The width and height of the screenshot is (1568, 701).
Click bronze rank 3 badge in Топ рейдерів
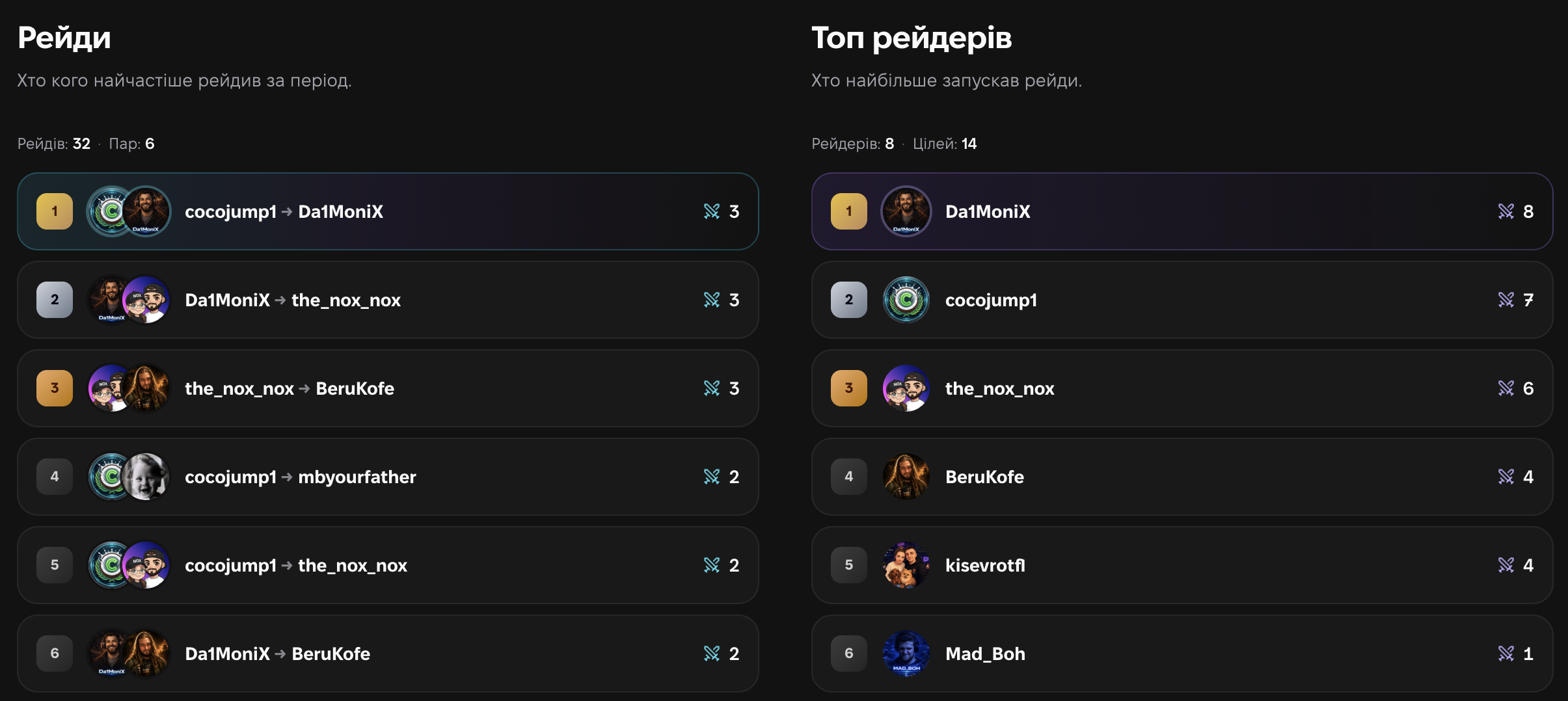click(x=849, y=388)
